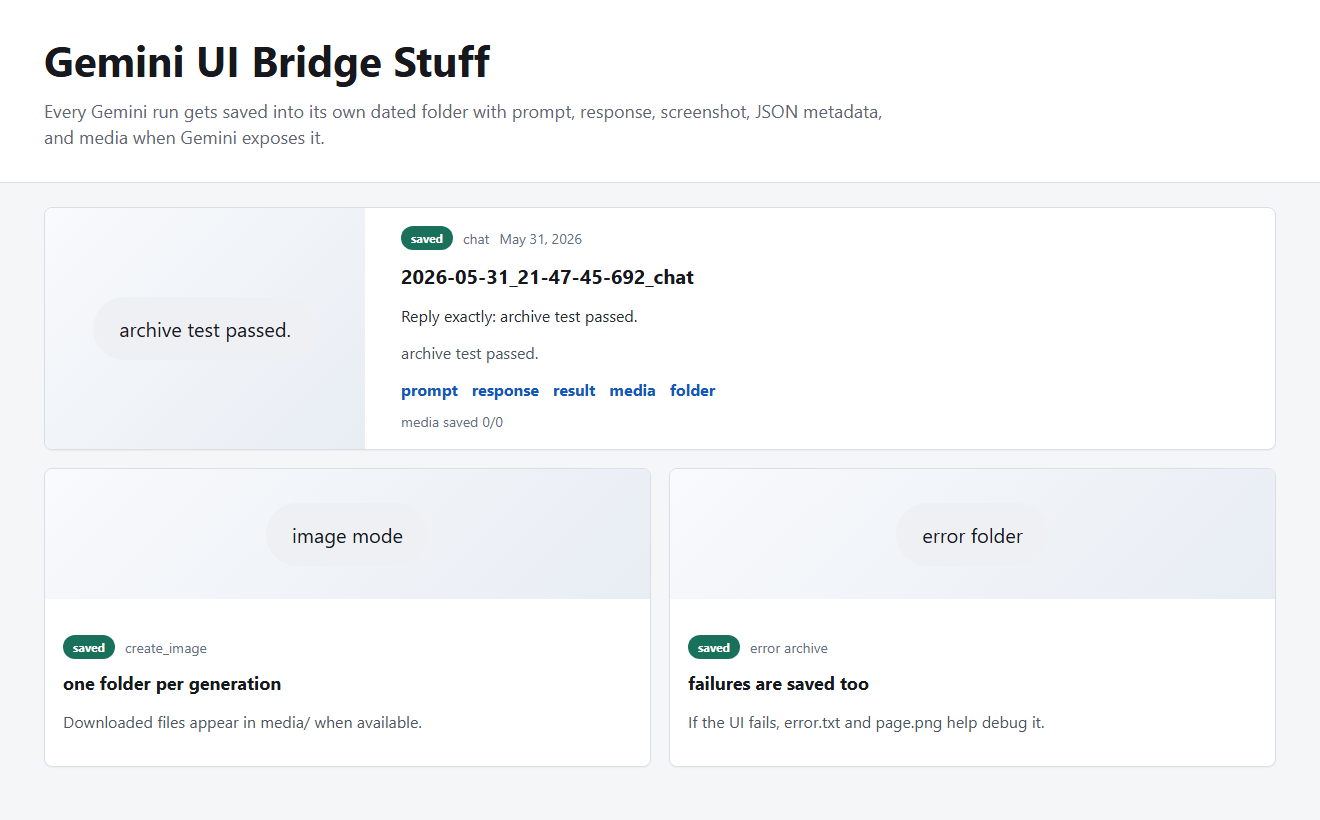Image resolution: width=1320 pixels, height=820 pixels.
Task: Open the response link
Action: click(x=505, y=391)
